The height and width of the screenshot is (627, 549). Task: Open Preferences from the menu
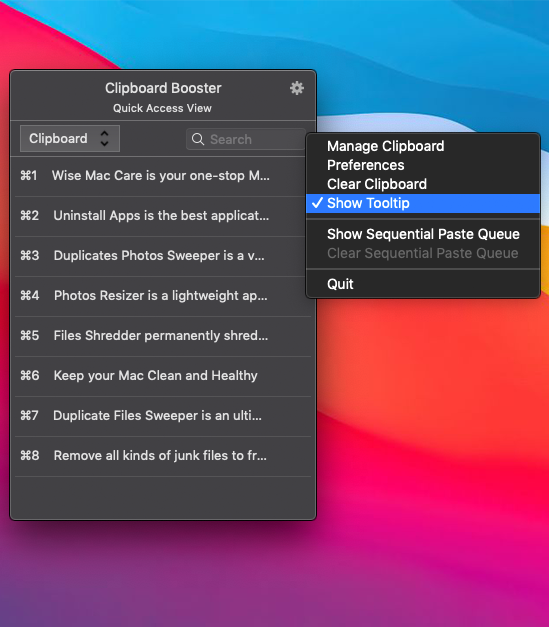[x=365, y=165]
